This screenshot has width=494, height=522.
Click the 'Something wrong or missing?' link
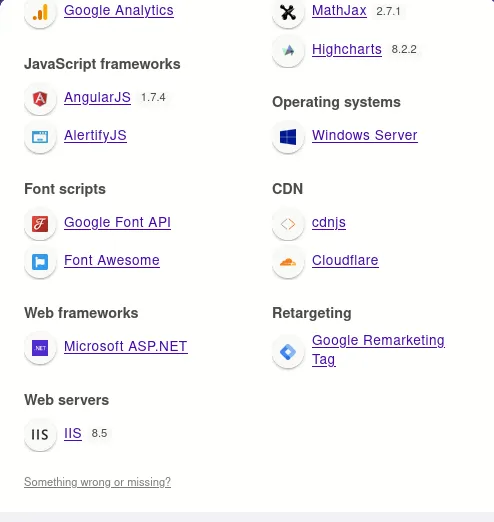[x=97, y=482]
